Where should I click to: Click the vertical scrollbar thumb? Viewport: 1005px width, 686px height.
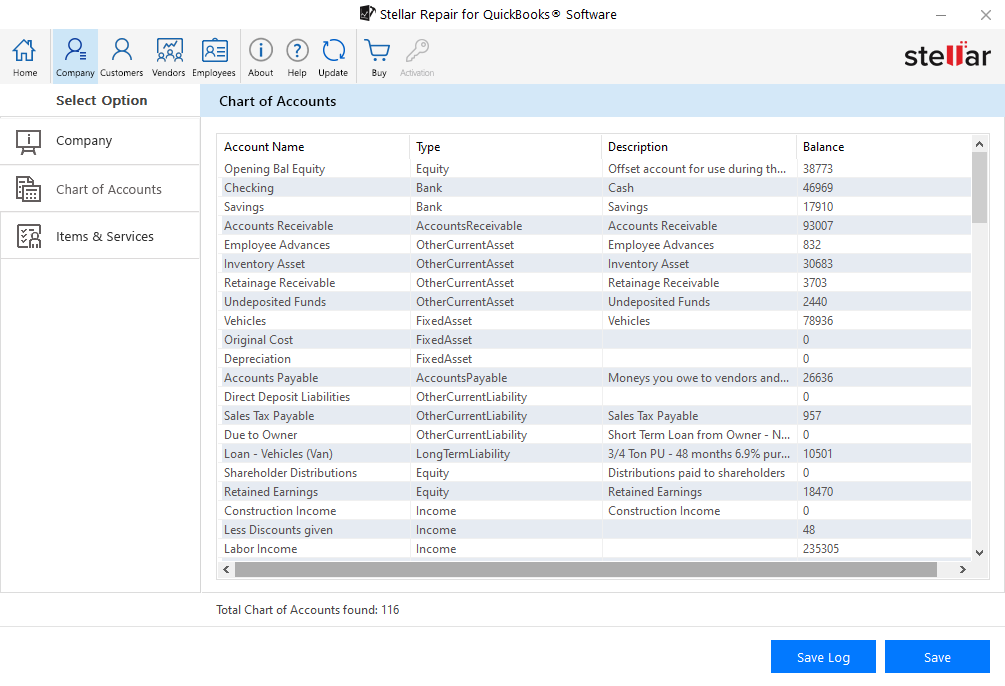point(979,188)
